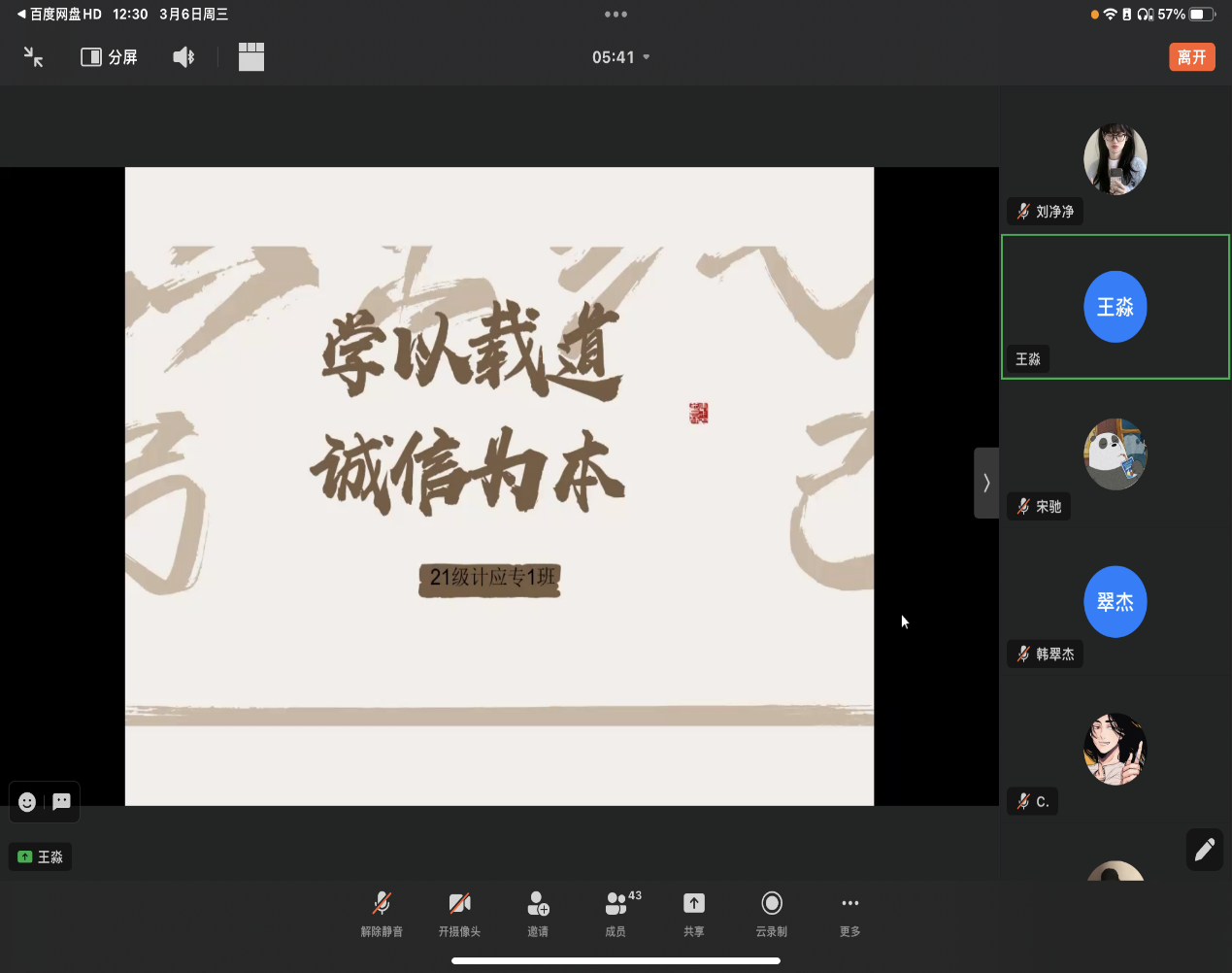Open the 更多 more options menu

850,914
